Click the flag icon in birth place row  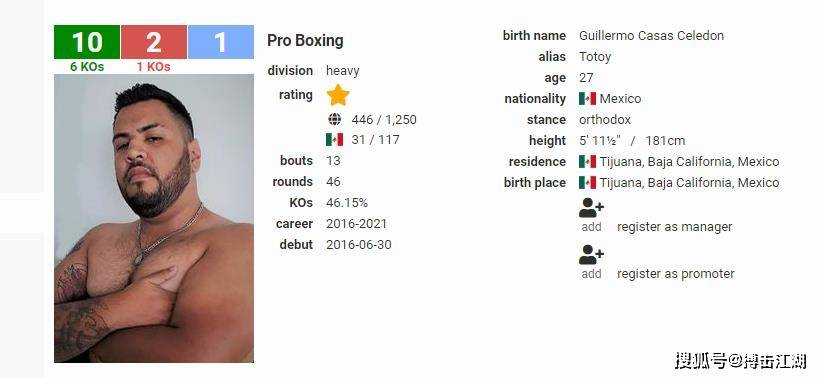587,183
